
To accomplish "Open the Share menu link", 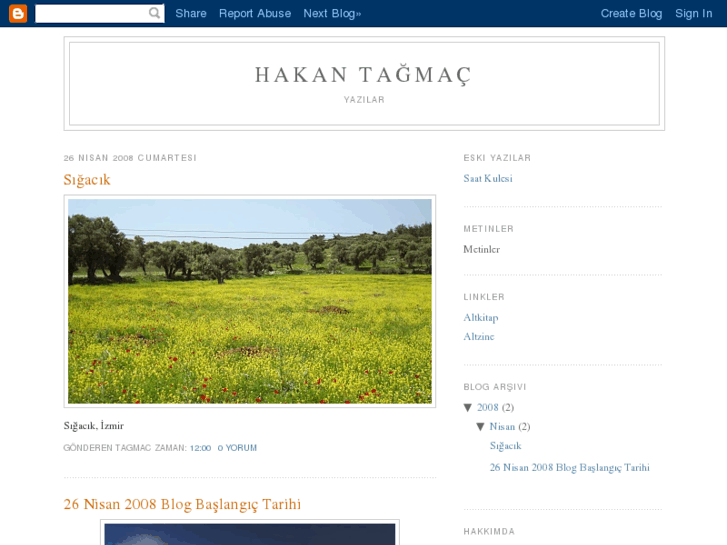I will tap(191, 13).
